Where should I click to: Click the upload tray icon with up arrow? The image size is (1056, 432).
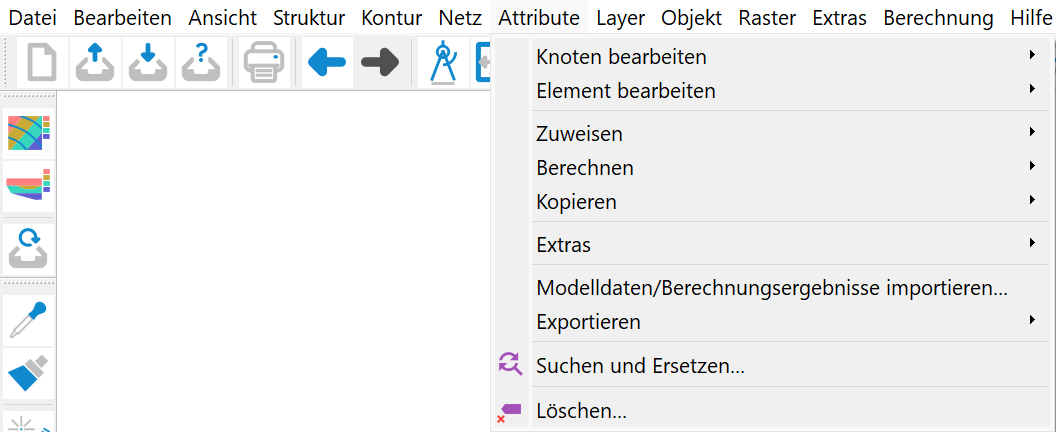pyautogui.click(x=96, y=63)
